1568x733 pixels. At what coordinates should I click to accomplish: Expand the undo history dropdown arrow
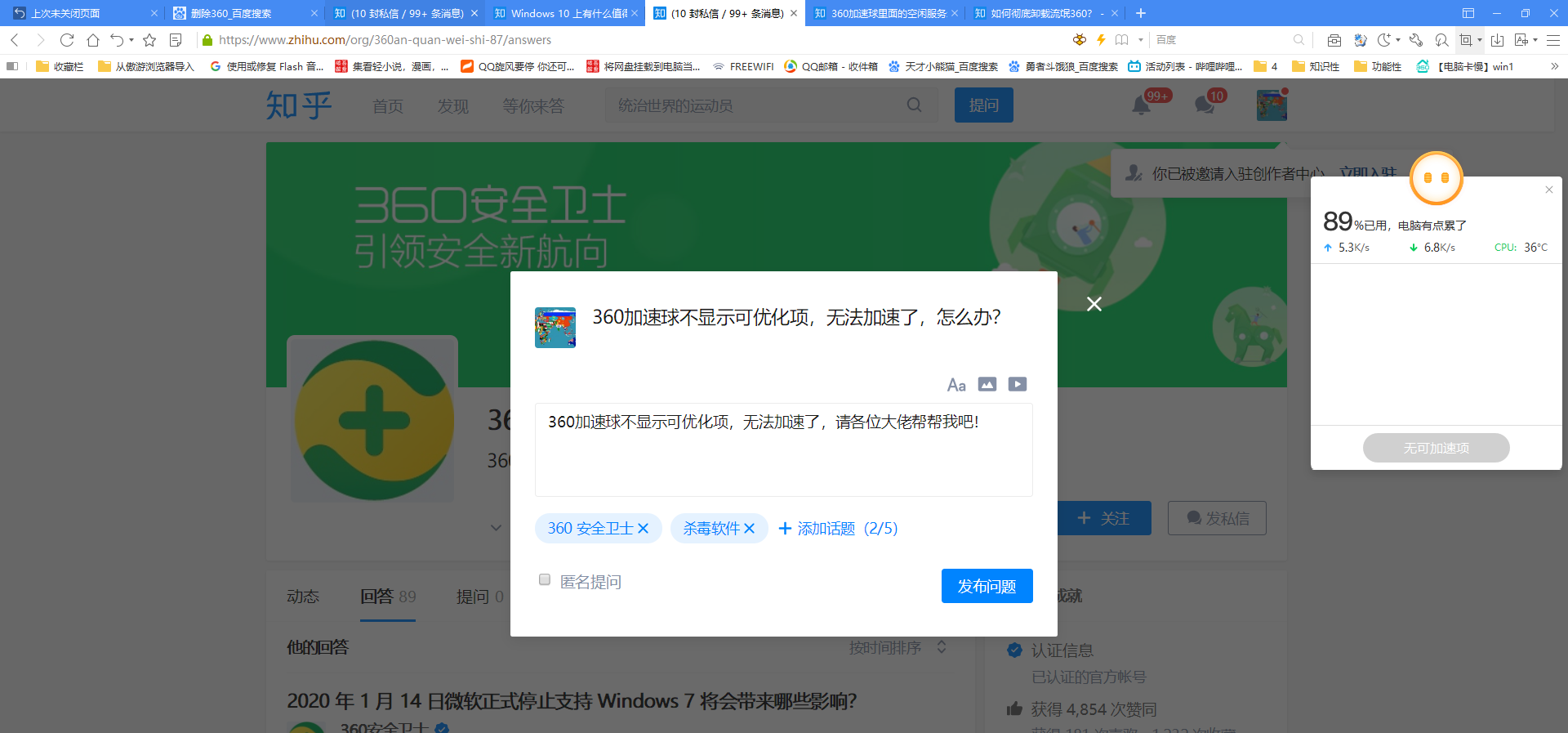pos(131,40)
